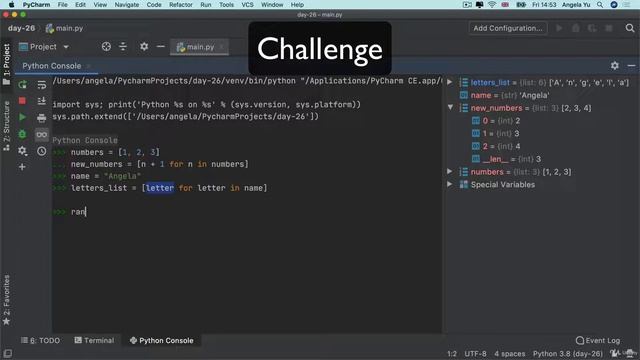Print console output icon
The height and width of the screenshot is (360, 640).
pyautogui.click(x=42, y=118)
